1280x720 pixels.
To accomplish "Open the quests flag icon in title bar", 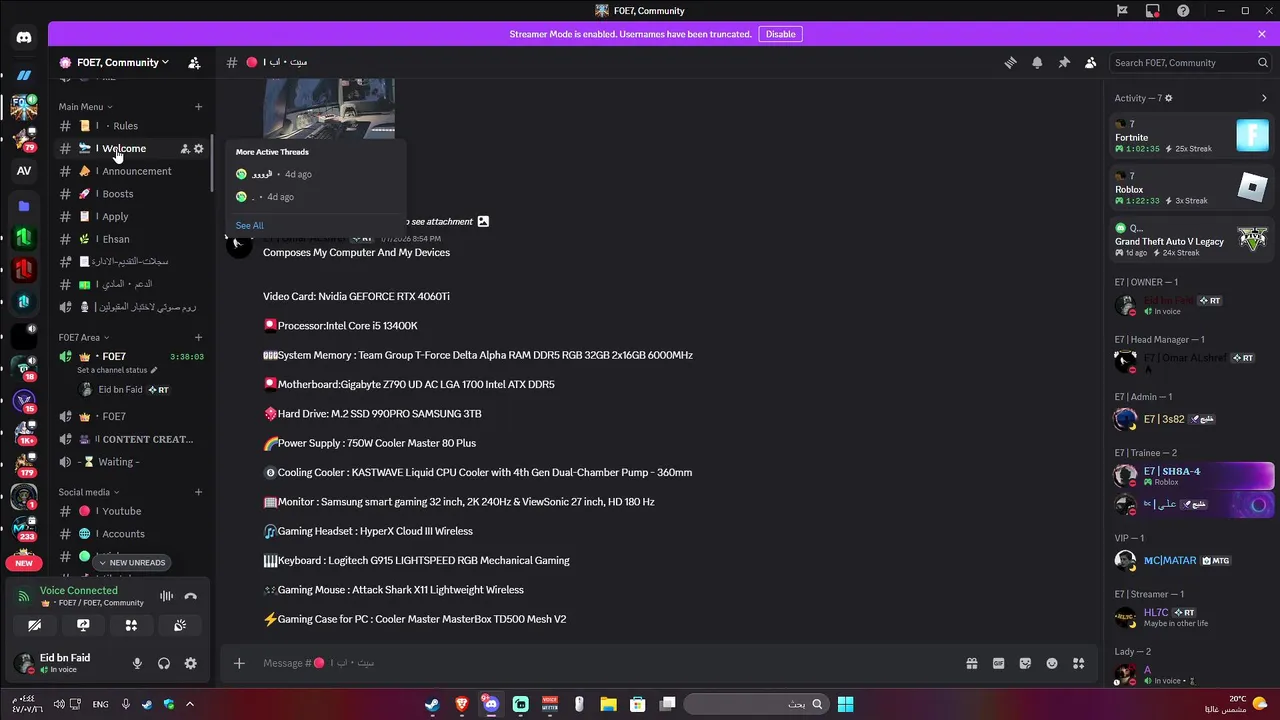I will (x=1122, y=11).
